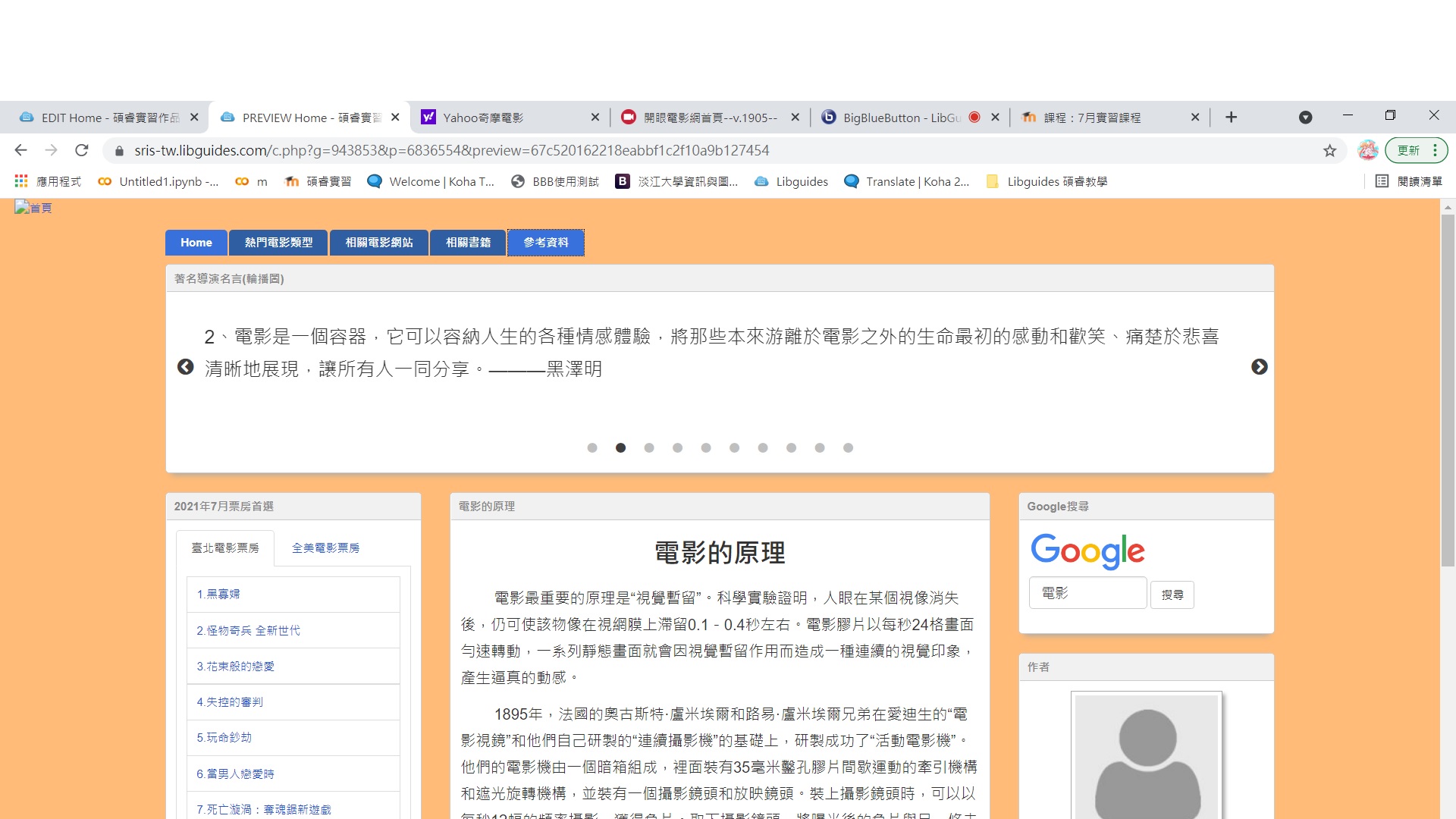1456x819 pixels.
Task: Bookmark this page with the star icon
Action: pos(1329,150)
